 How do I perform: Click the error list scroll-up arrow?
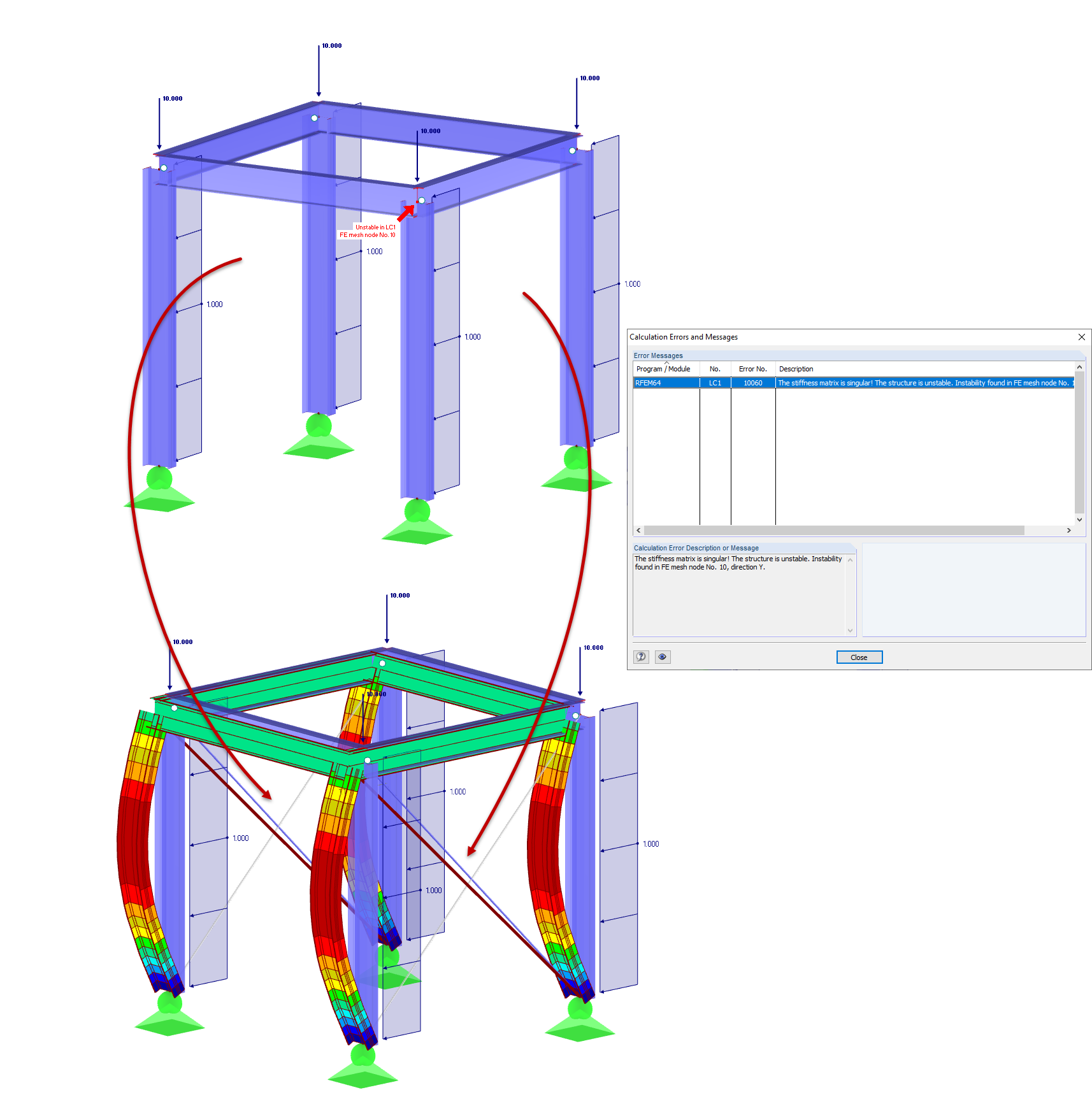click(x=1079, y=367)
